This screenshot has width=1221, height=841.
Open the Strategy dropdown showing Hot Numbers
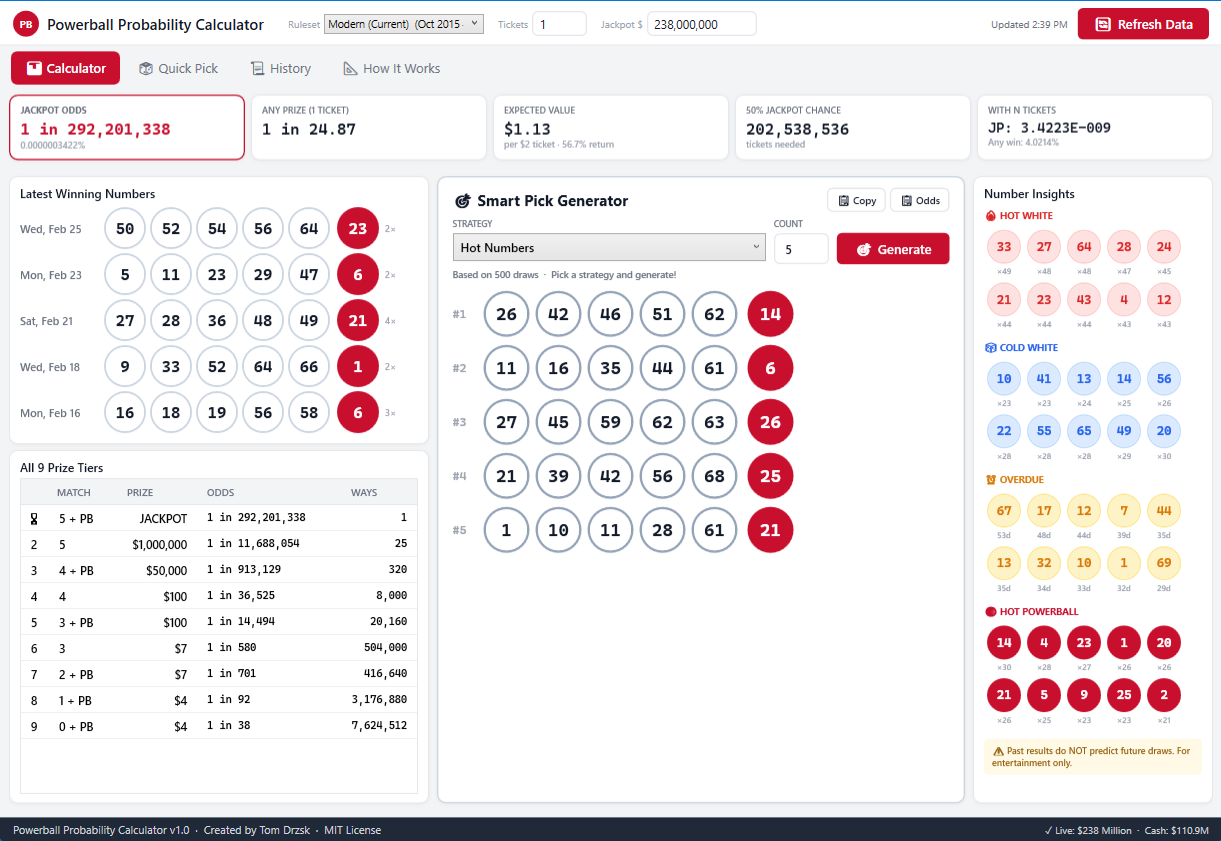tap(609, 247)
